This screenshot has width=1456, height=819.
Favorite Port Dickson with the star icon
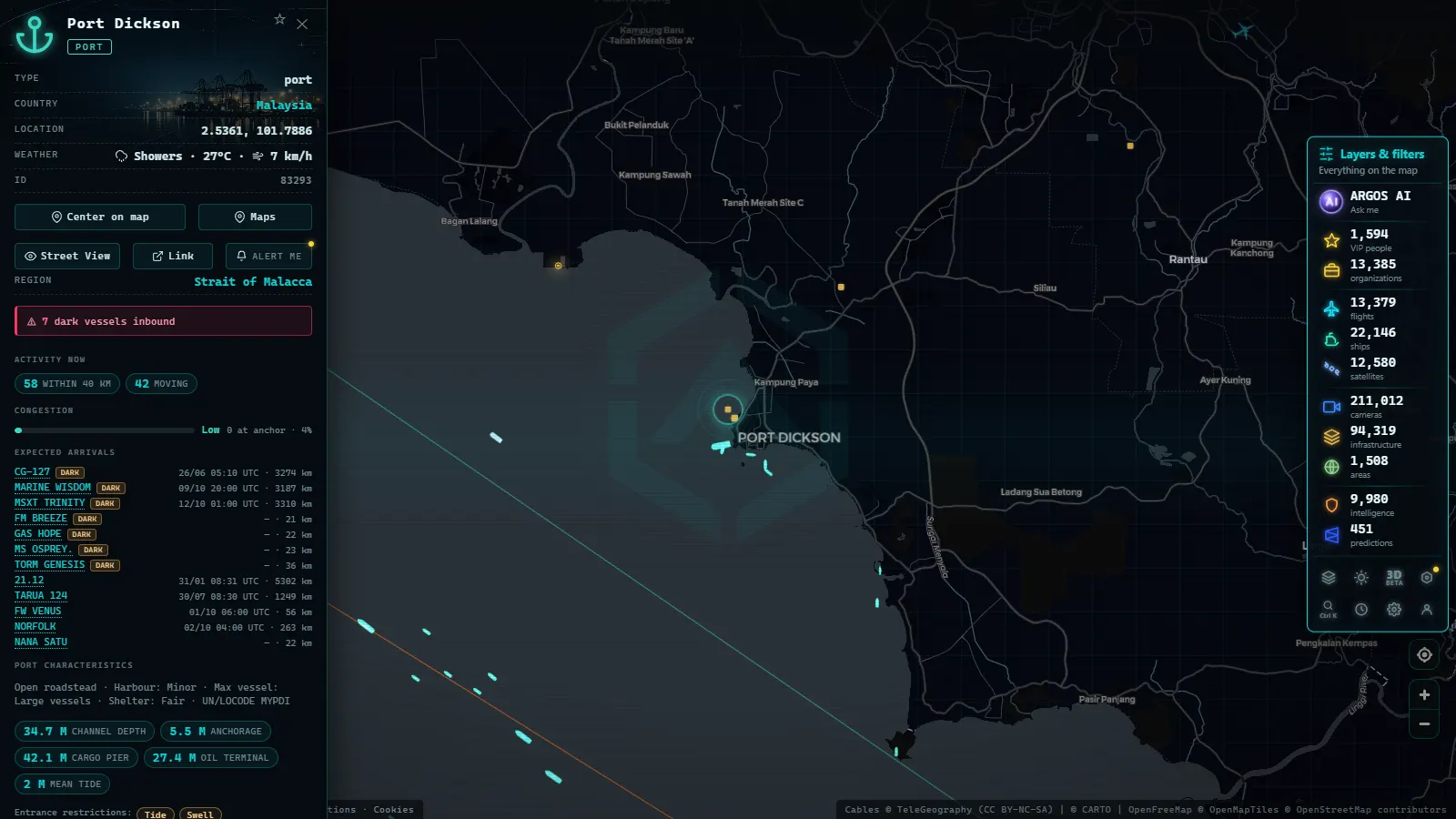tap(279, 19)
